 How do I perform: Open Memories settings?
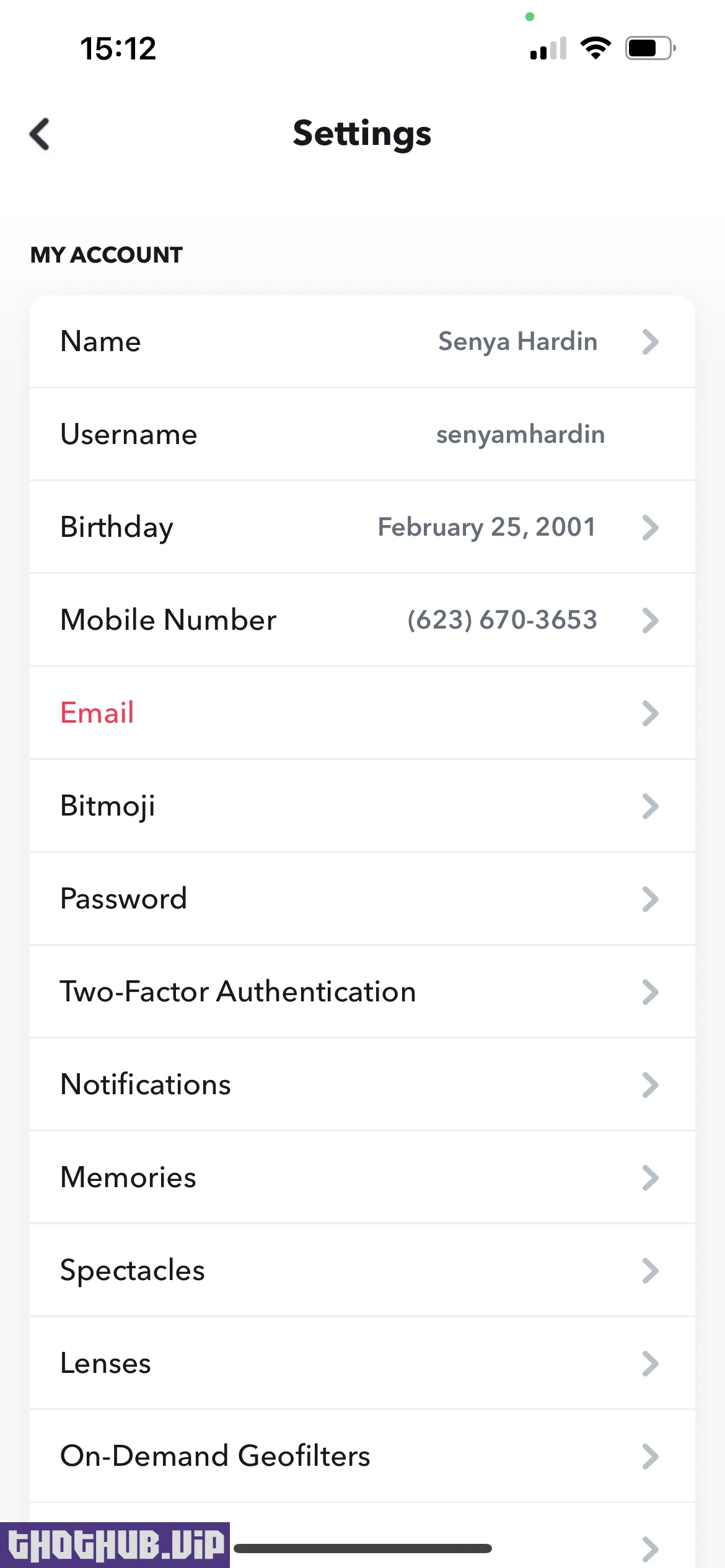(x=128, y=1177)
